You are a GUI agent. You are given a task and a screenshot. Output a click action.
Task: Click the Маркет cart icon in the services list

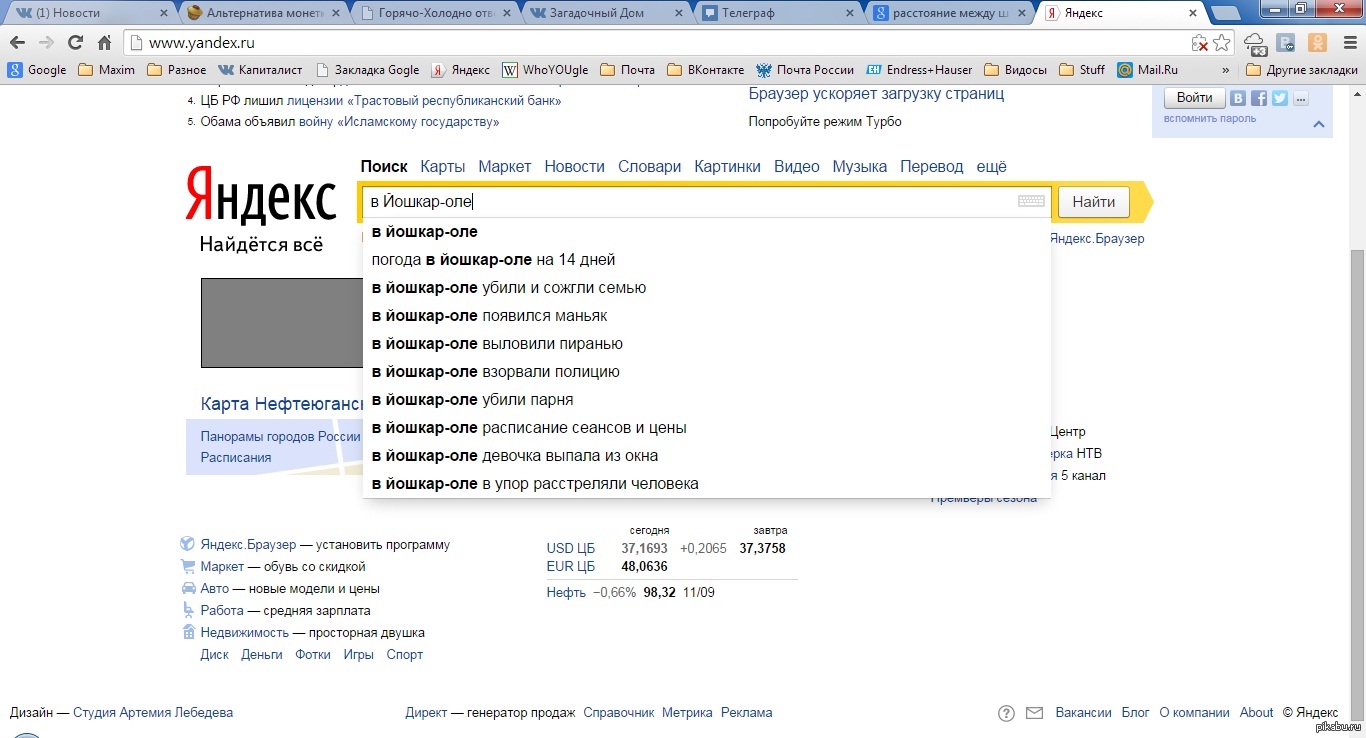pos(187,567)
